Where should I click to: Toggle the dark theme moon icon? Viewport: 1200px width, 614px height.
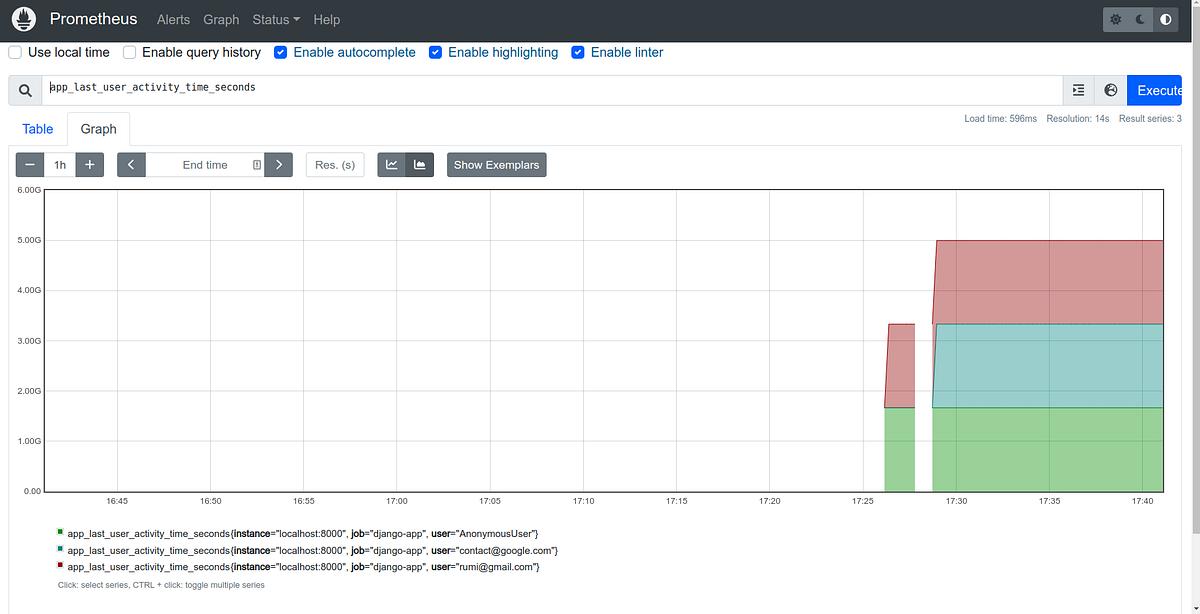click(x=1140, y=19)
